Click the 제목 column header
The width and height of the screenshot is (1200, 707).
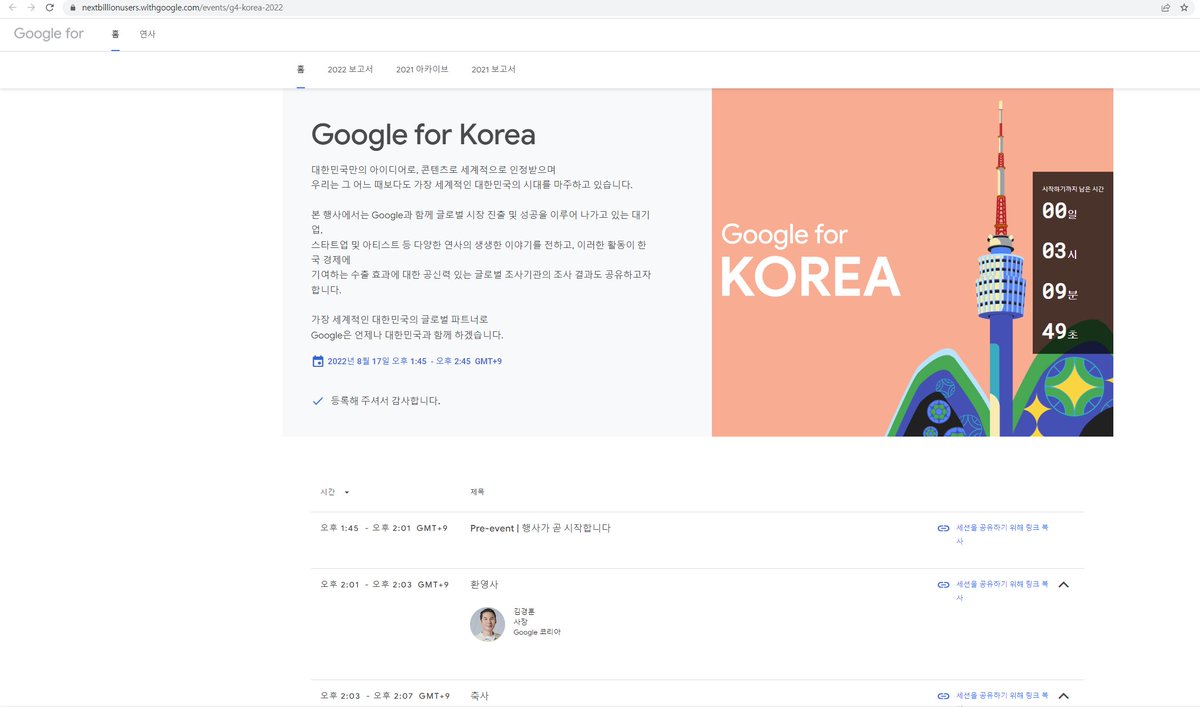coord(477,492)
